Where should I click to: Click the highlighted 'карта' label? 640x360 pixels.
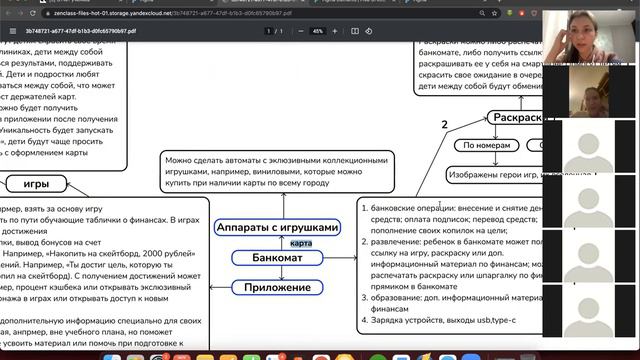click(x=301, y=243)
